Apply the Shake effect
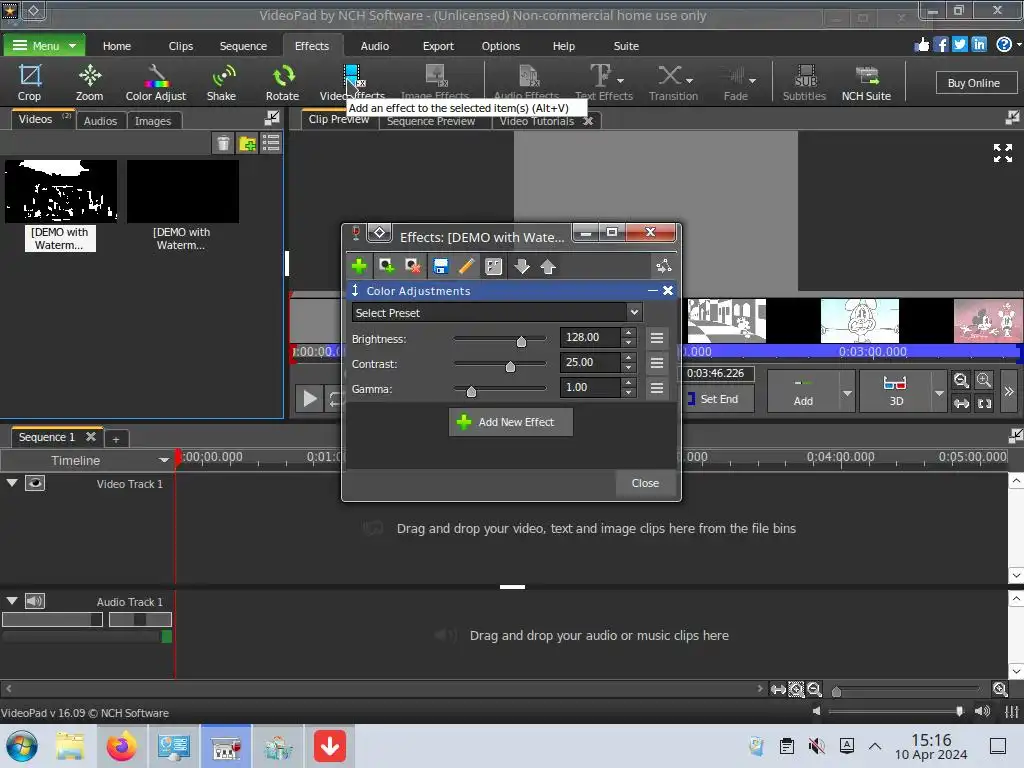Screen dimensions: 1024x768 tap(221, 83)
